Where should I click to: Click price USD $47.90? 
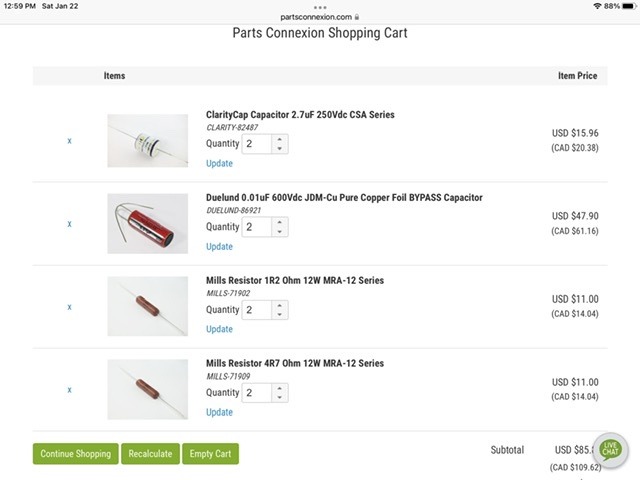tap(575, 216)
